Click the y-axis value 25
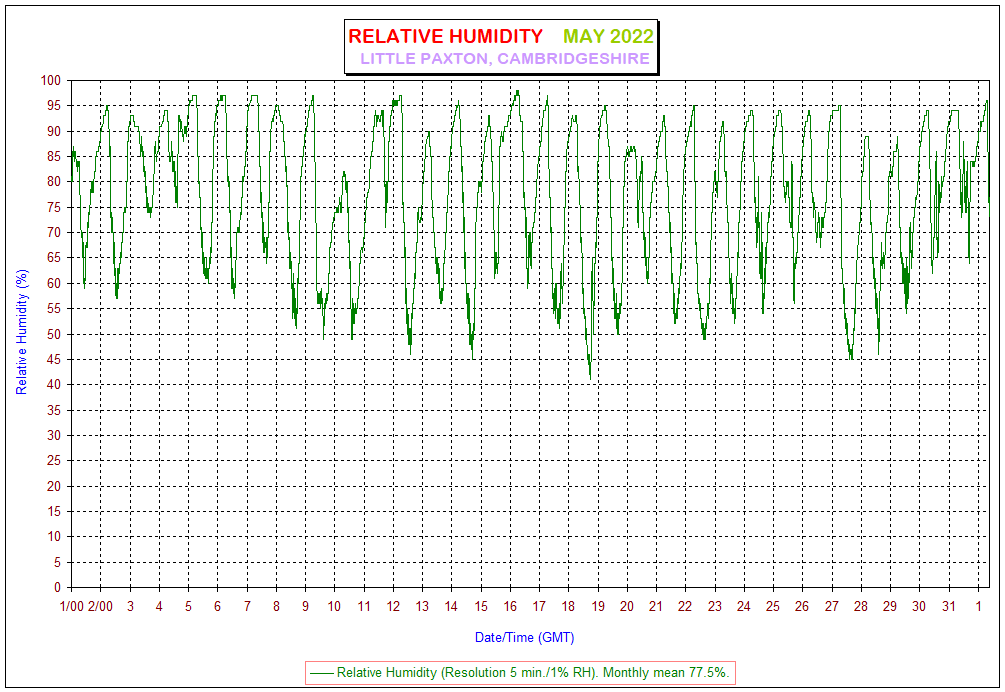This screenshot has width=1005, height=692. (x=54, y=461)
